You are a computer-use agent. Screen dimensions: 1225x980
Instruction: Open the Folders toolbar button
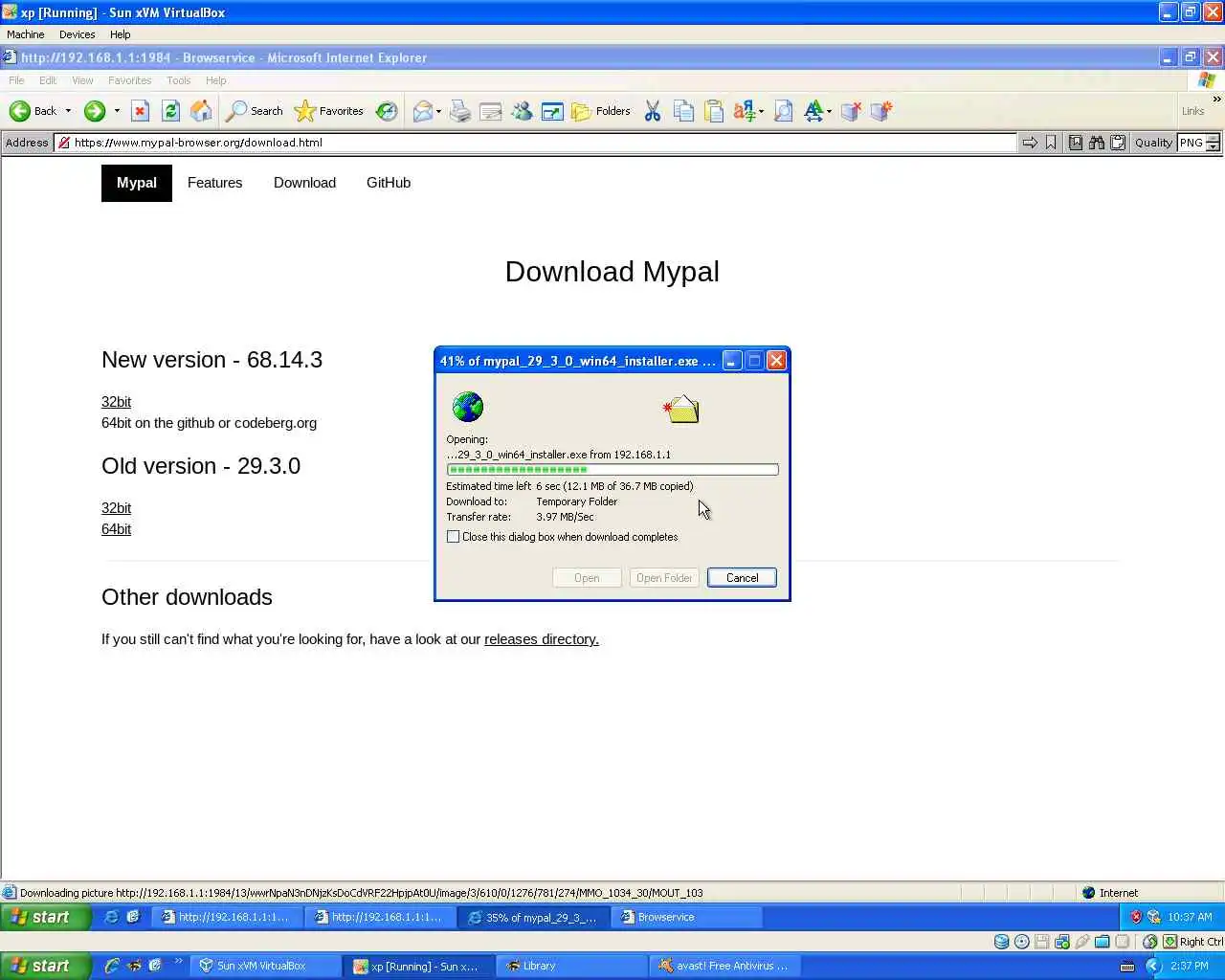click(x=600, y=111)
